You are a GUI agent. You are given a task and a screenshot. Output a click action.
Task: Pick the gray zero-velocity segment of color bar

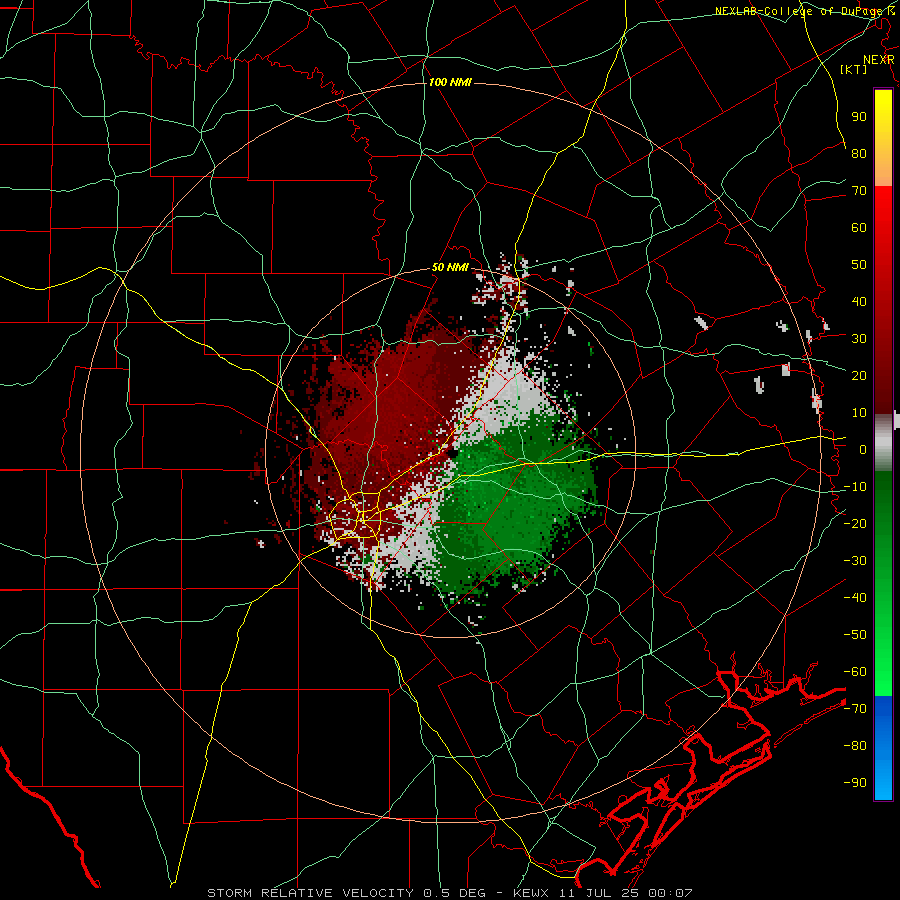(883, 442)
